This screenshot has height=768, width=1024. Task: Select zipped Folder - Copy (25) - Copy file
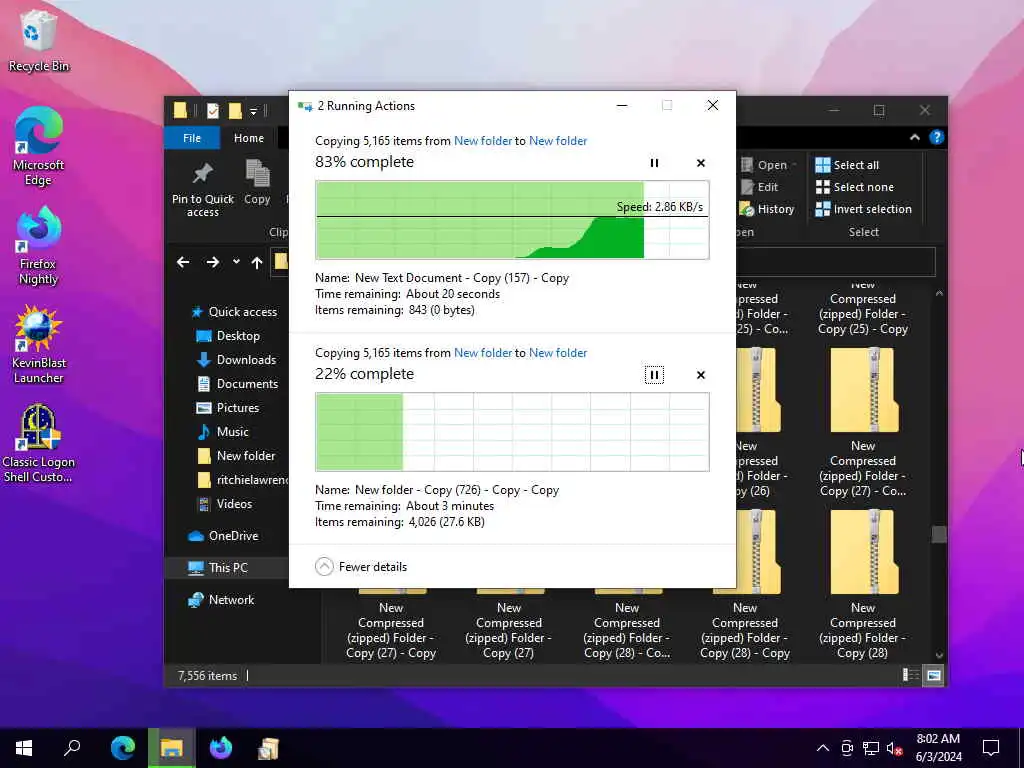(863, 307)
